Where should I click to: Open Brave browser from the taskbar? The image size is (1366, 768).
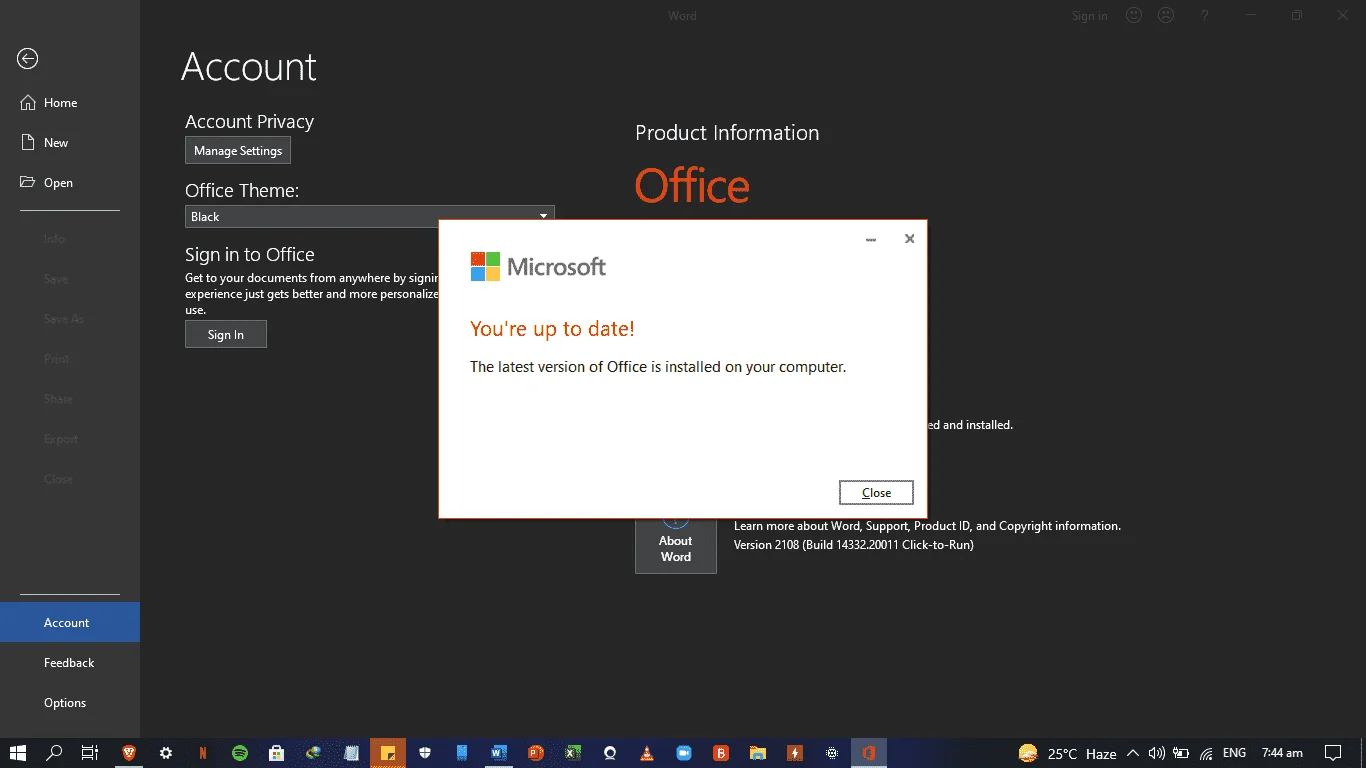pyautogui.click(x=129, y=753)
